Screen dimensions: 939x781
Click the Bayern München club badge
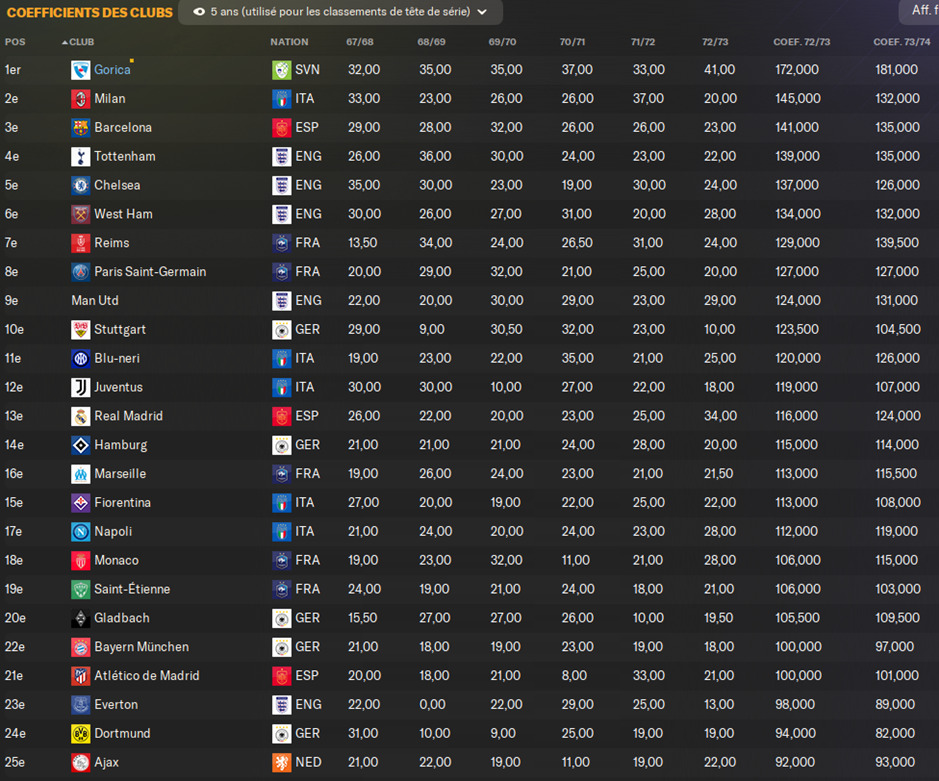click(x=80, y=647)
